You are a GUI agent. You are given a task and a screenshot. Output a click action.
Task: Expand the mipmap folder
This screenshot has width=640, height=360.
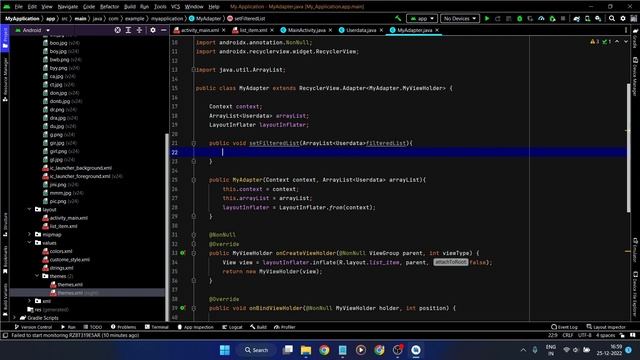pos(29,234)
